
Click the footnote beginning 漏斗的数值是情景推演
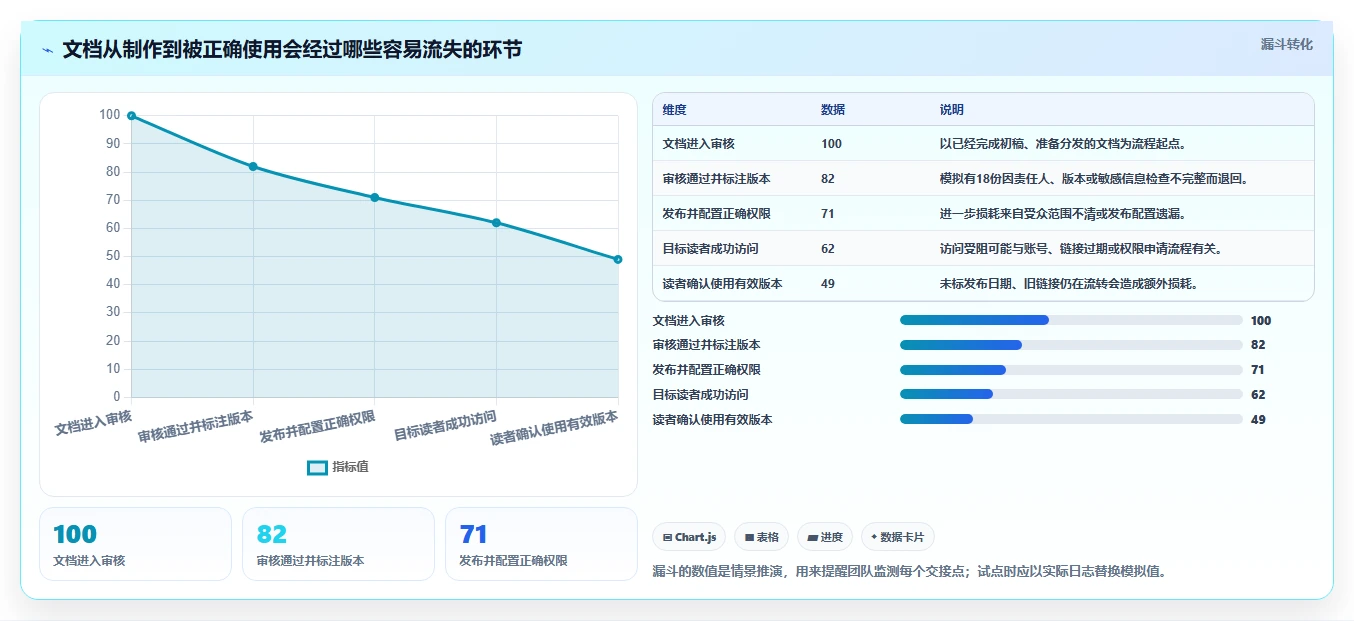[x=909, y=572]
